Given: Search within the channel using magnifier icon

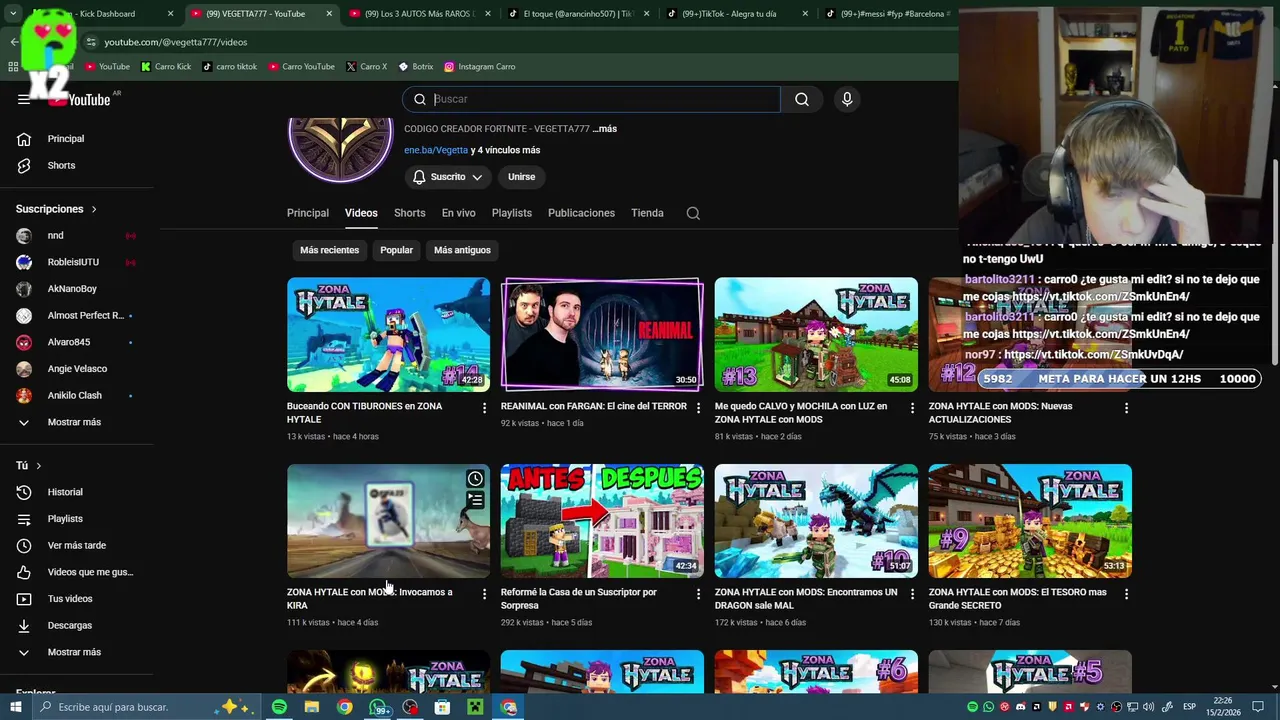Looking at the screenshot, I should pyautogui.click(x=693, y=213).
